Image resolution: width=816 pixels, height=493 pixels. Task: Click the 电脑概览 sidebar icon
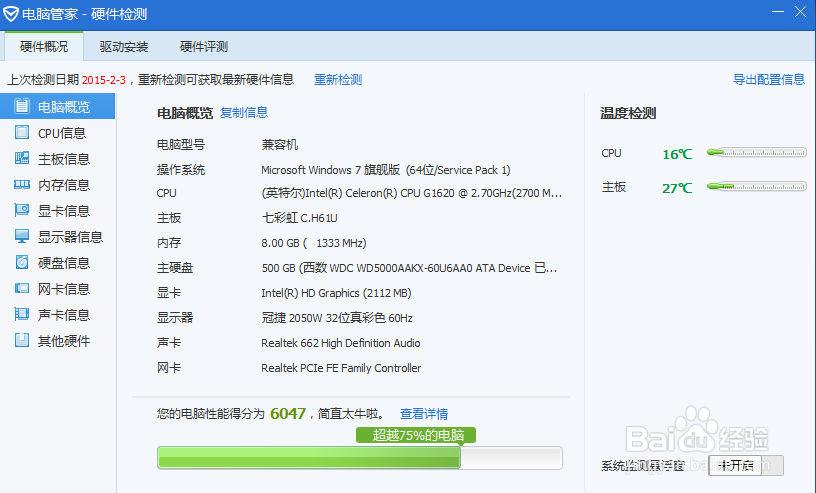(x=22, y=106)
